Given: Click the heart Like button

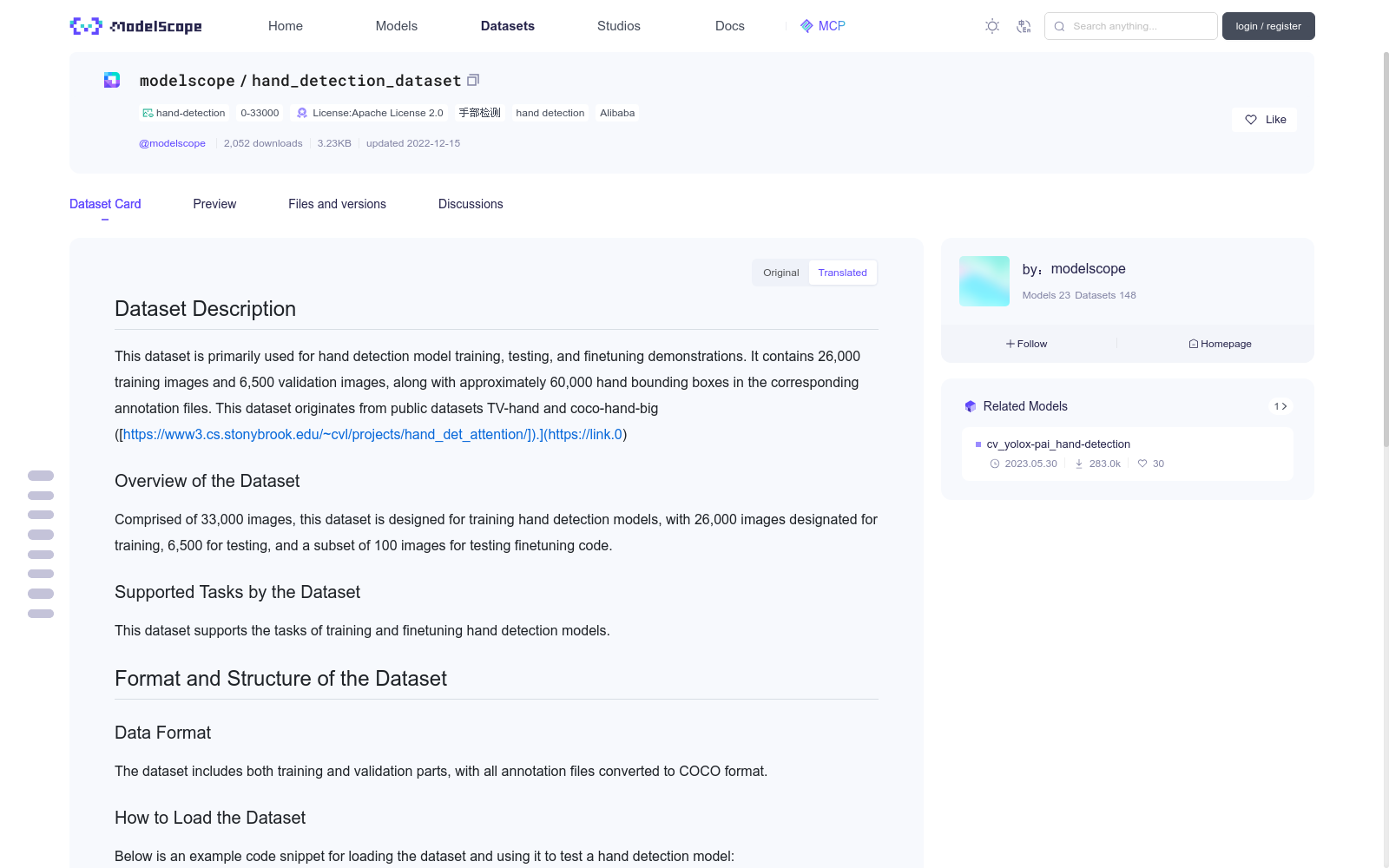Looking at the screenshot, I should click(1264, 120).
